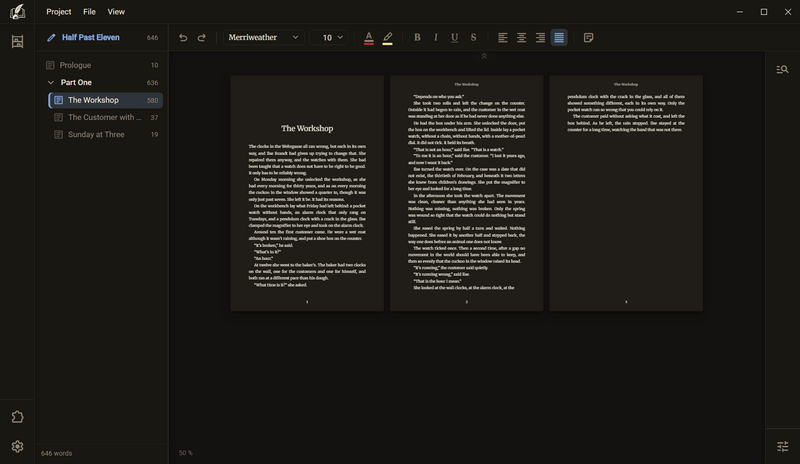800x464 pixels.
Task: Open the library shelf icon in sidebar
Action: click(17, 42)
